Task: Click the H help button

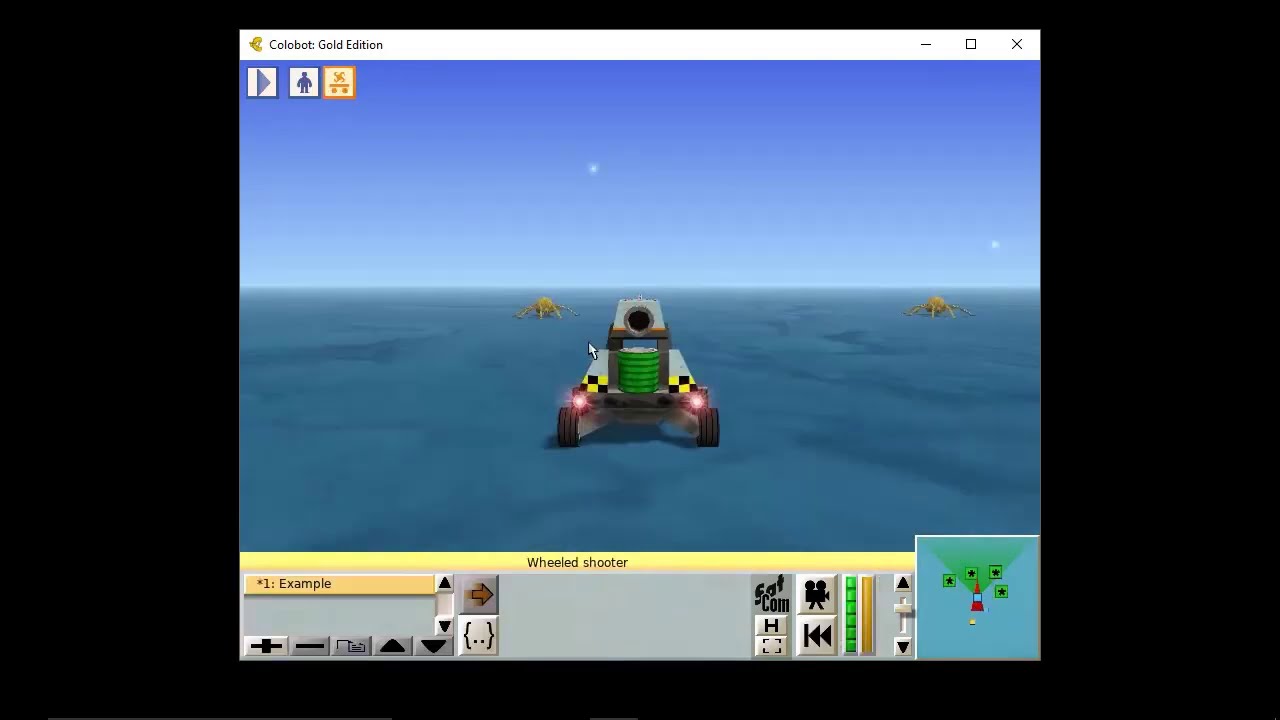Action: (771, 626)
